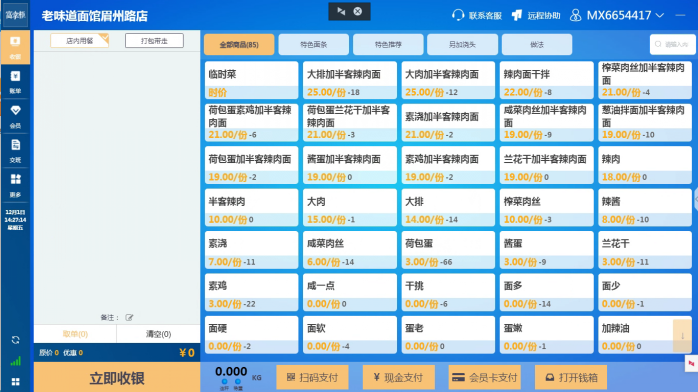This screenshot has width=698, height=392.
Task: Click 清空(0) clear order button
Action: click(x=158, y=334)
